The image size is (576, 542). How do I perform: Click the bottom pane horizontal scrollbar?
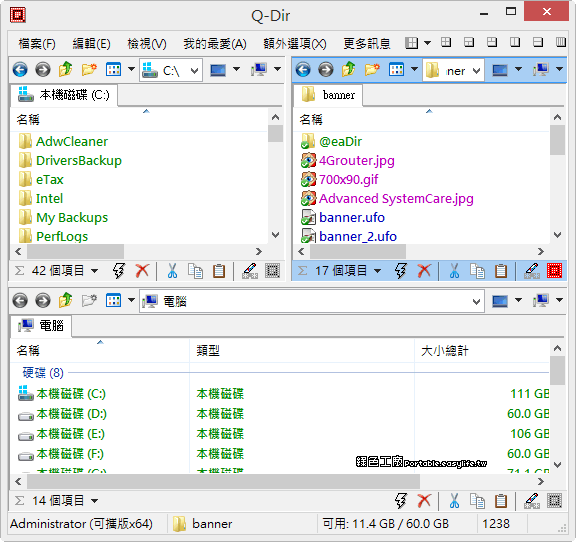pos(223,481)
